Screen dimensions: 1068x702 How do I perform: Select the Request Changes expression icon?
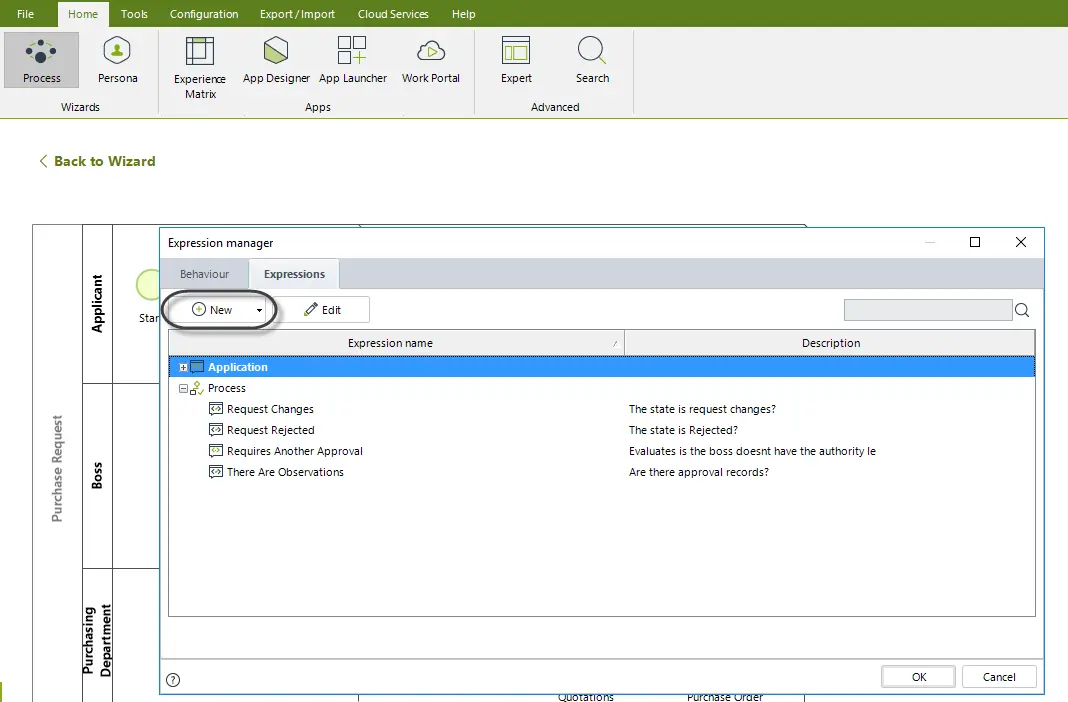tap(216, 409)
